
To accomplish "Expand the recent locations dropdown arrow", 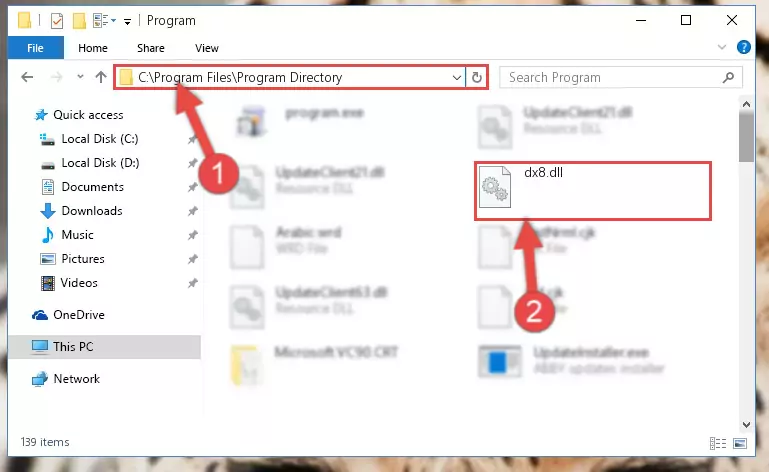I will pyautogui.click(x=80, y=77).
